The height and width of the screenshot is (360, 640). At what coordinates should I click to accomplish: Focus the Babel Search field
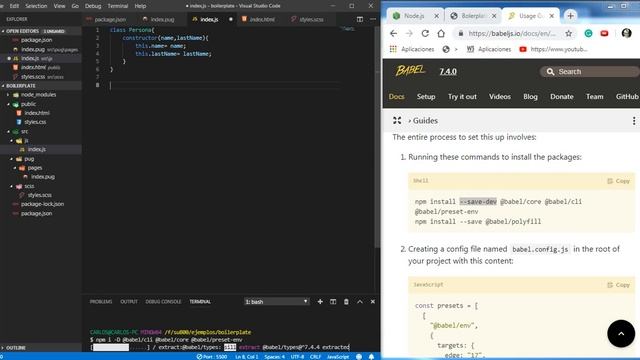589,71
